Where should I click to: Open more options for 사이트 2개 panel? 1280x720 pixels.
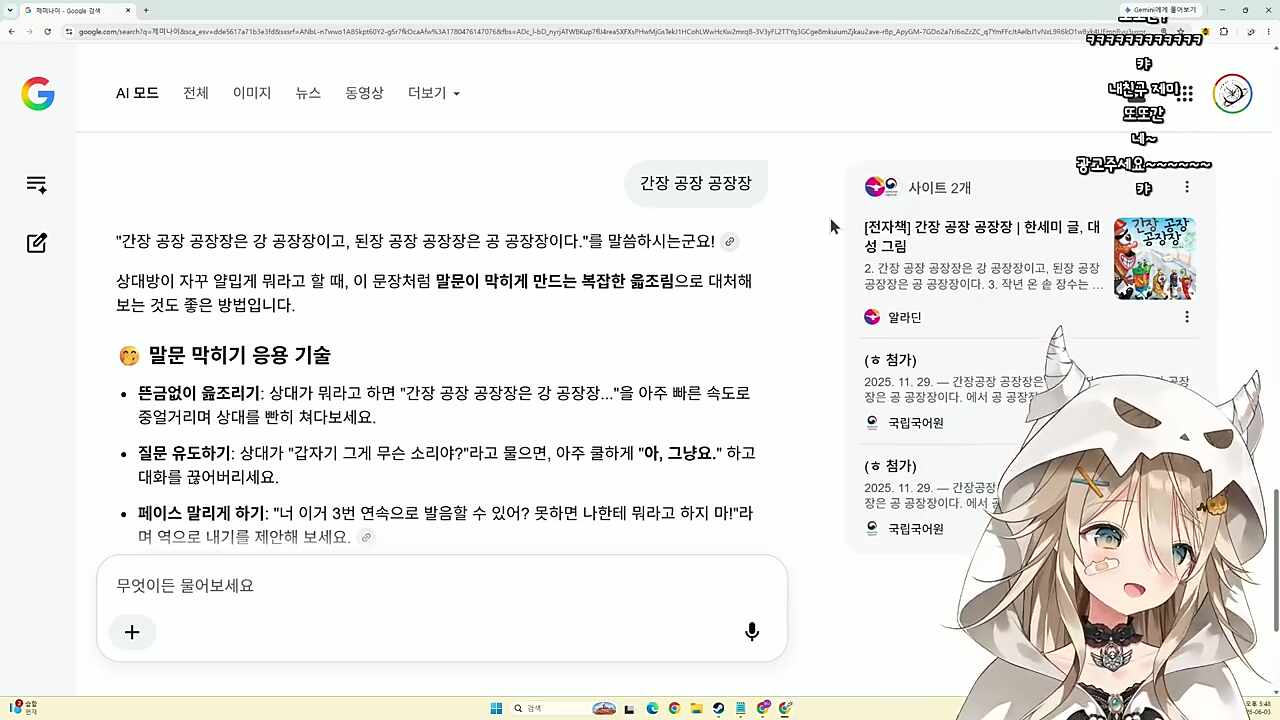[1187, 187]
